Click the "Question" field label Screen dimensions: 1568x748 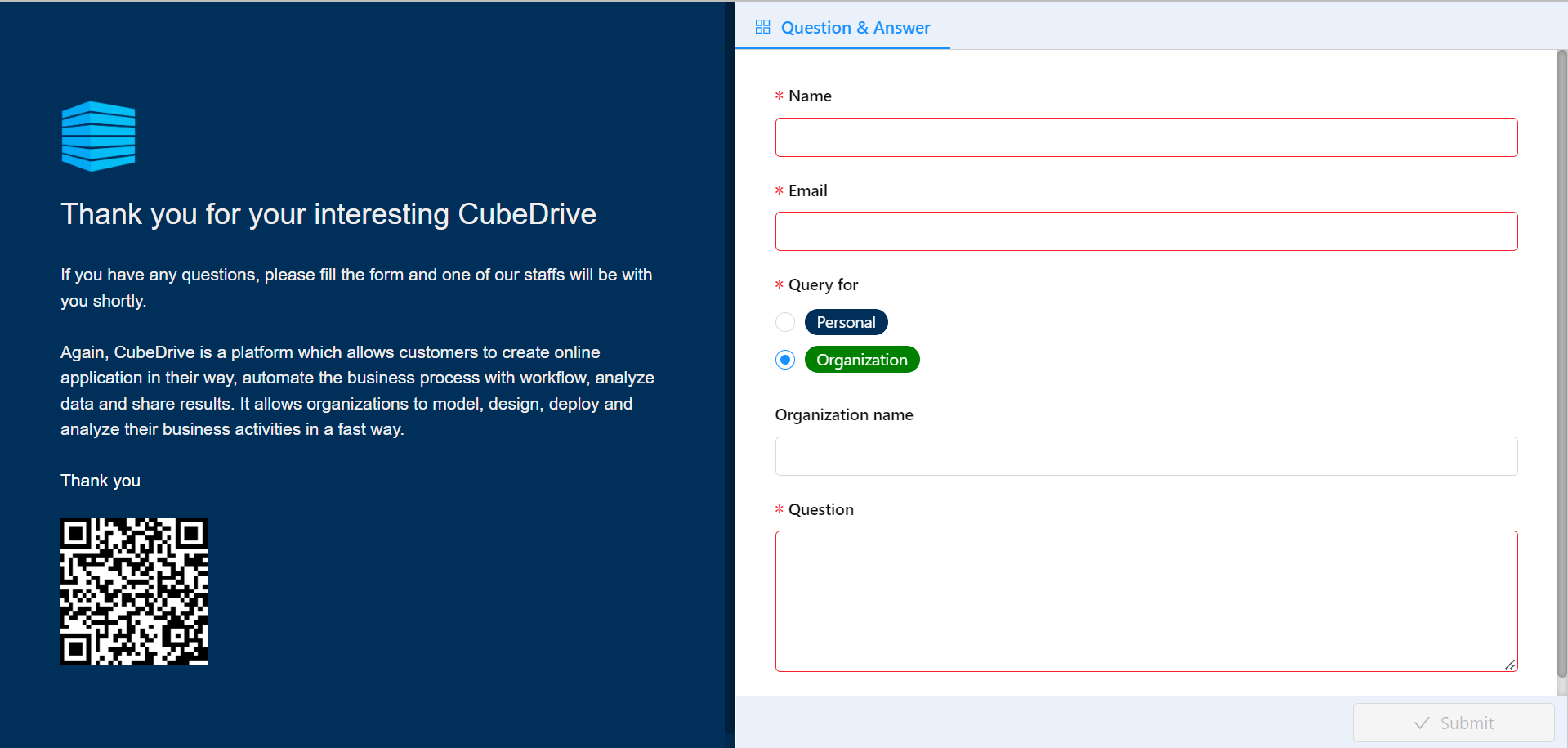821,509
